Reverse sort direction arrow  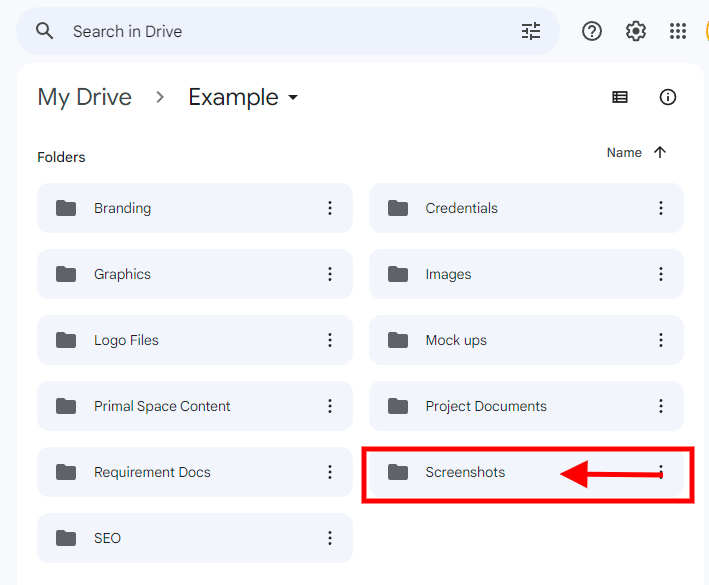(x=660, y=152)
